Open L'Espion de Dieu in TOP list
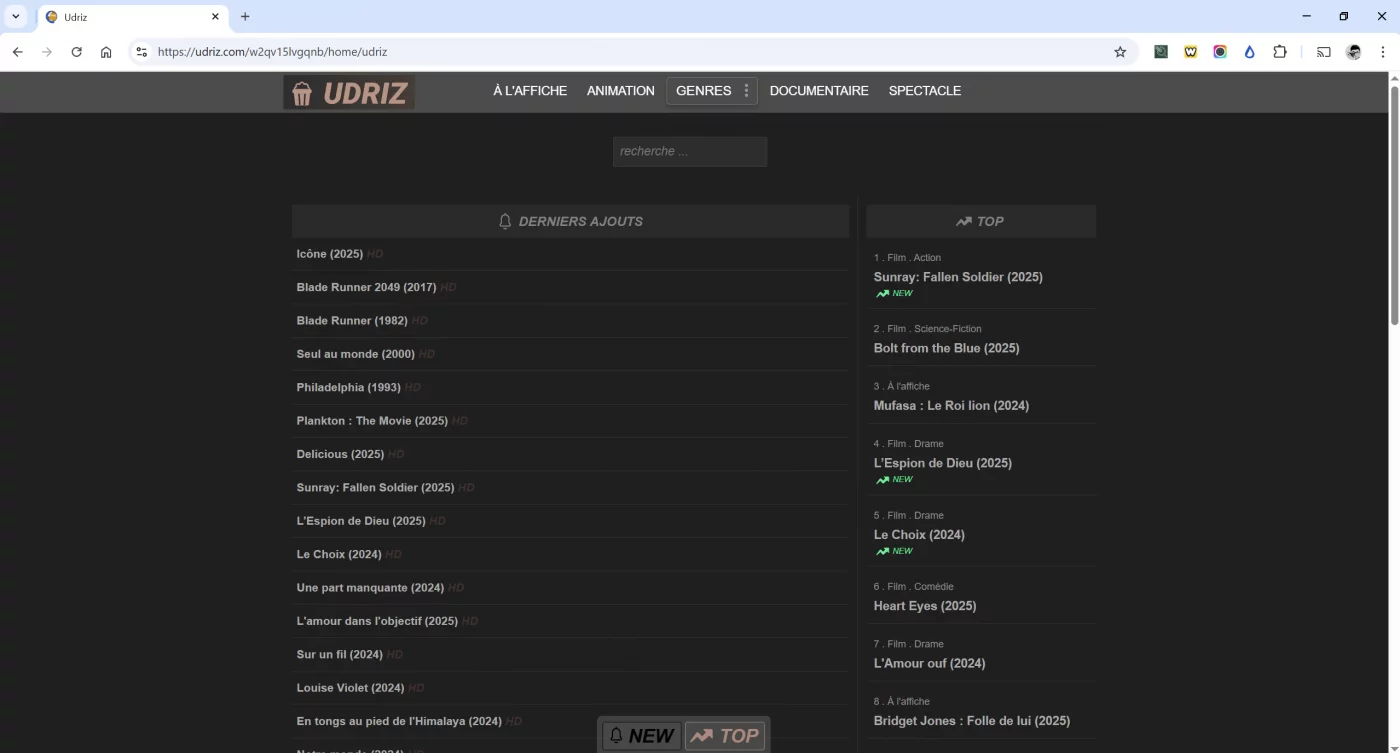Screen dimensions: 1400x753 coord(943,463)
